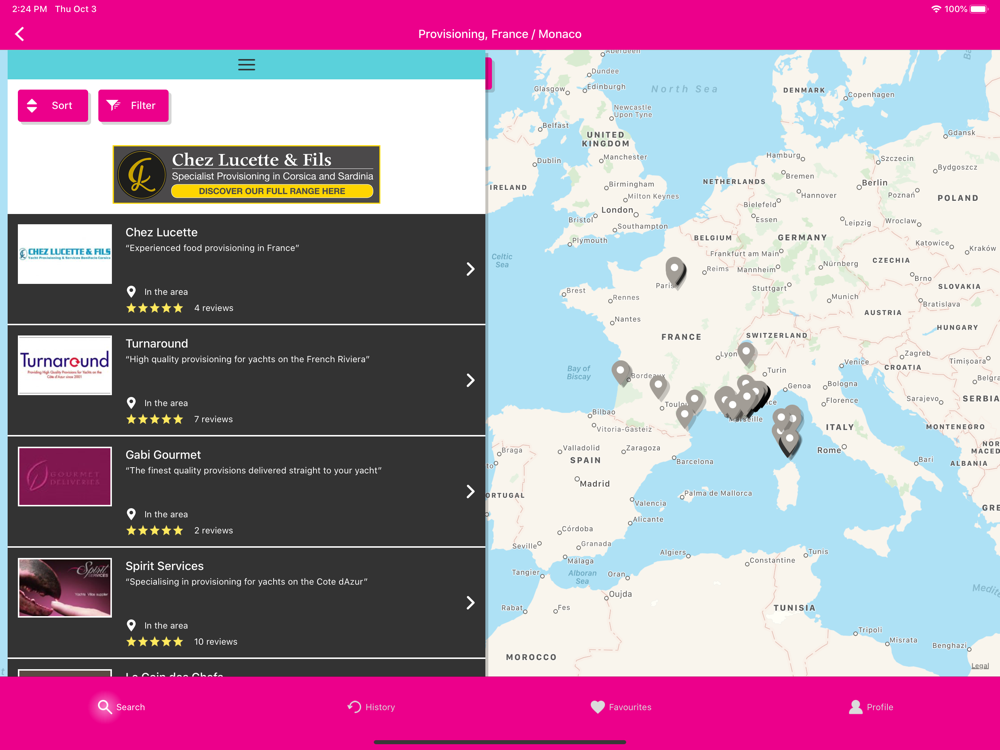Tap Turnaround five-star rating
Screen dimensions: 1000x750
pos(155,419)
